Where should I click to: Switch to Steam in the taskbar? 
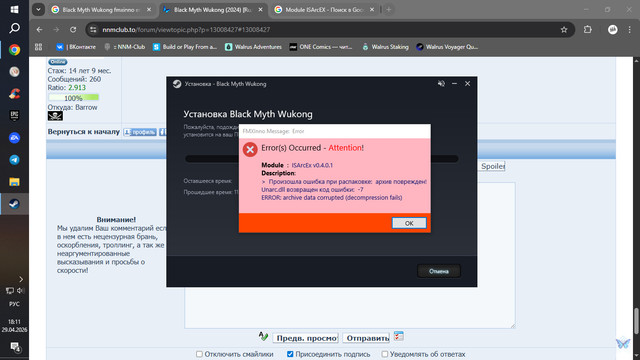(14, 204)
